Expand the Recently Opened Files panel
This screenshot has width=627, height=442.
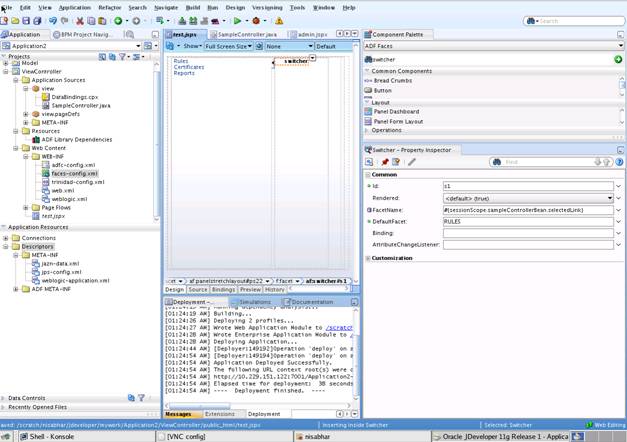click(x=3, y=407)
